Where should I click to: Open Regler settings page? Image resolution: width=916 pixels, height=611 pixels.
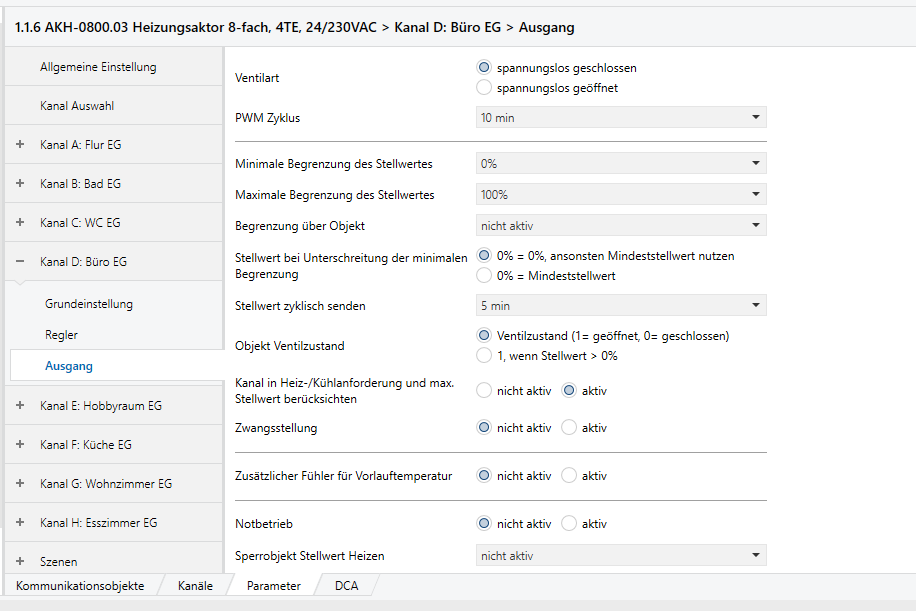coord(61,335)
